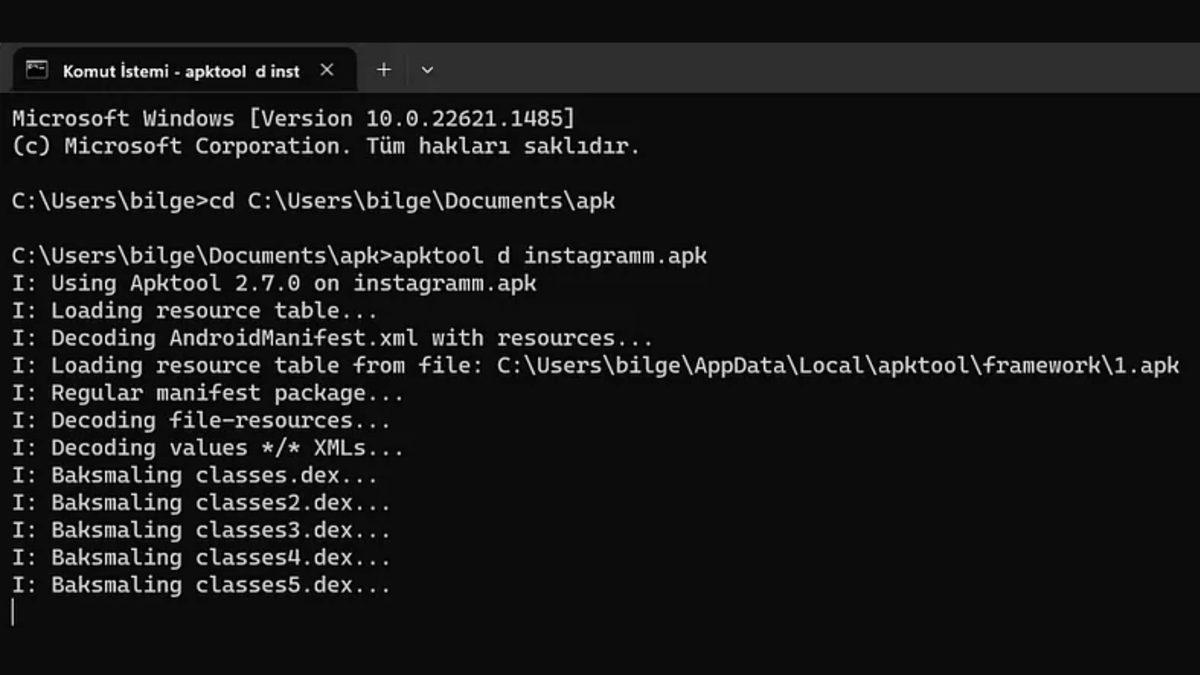Image resolution: width=1200 pixels, height=675 pixels.
Task: Click the Command Prompt icon in the tab
Action: 37,70
